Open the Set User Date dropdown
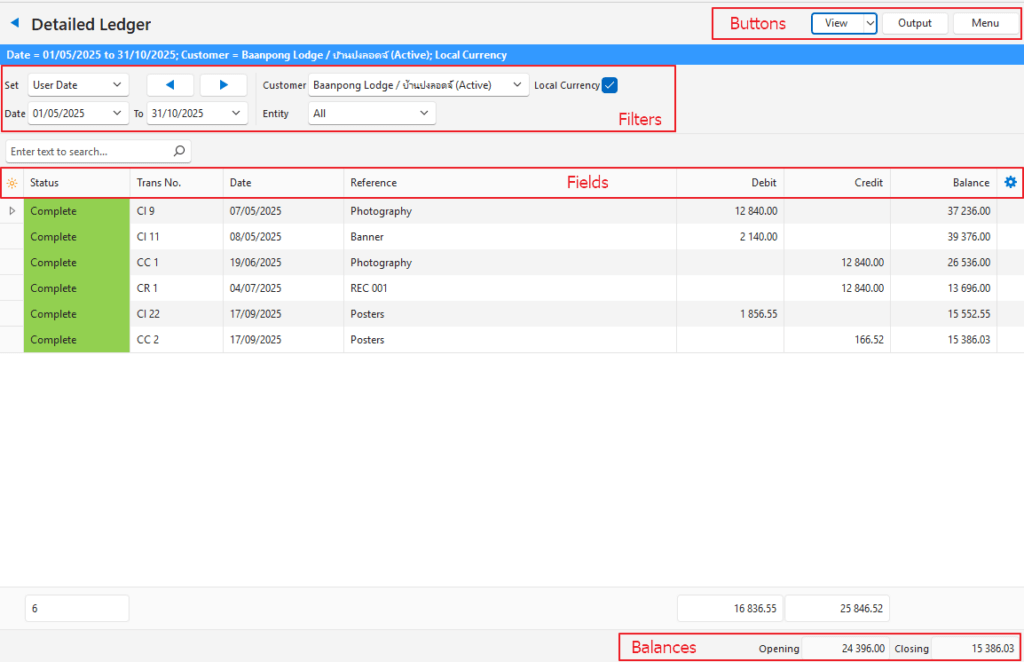The height and width of the screenshot is (662, 1024). tap(78, 85)
